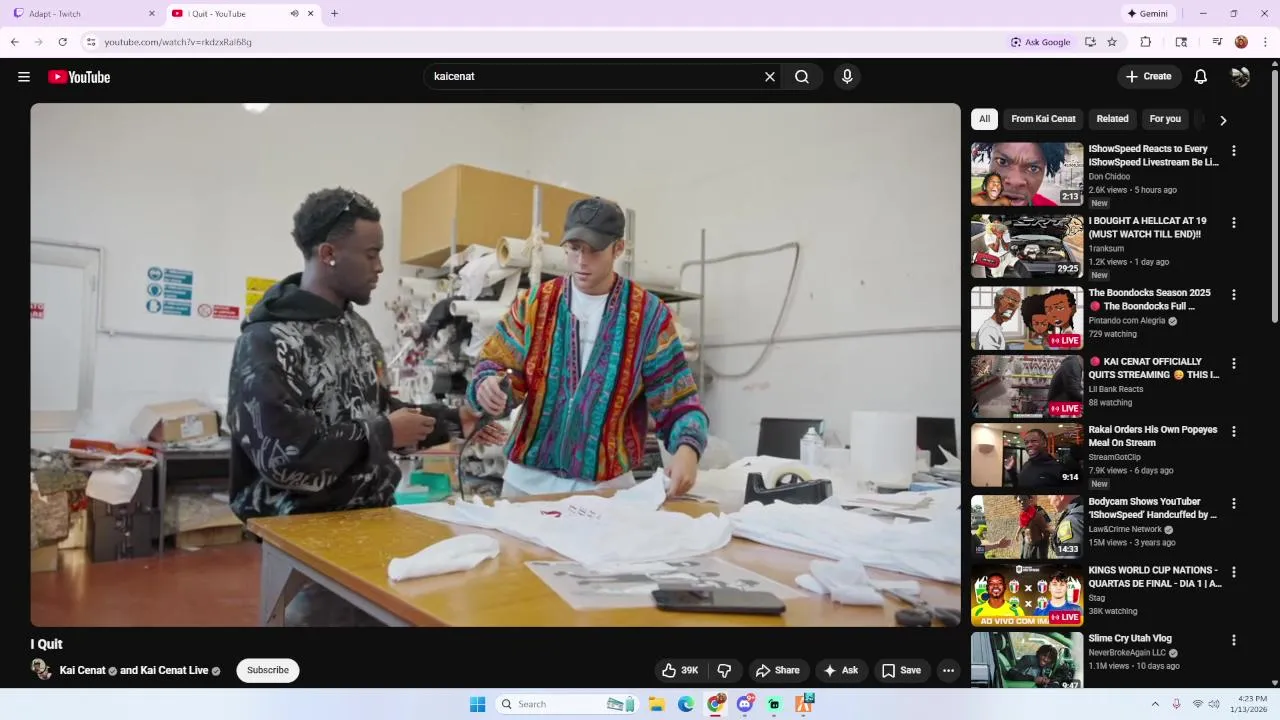Clear the search query with X icon
Screen dimensions: 1280x720
[x=770, y=77]
